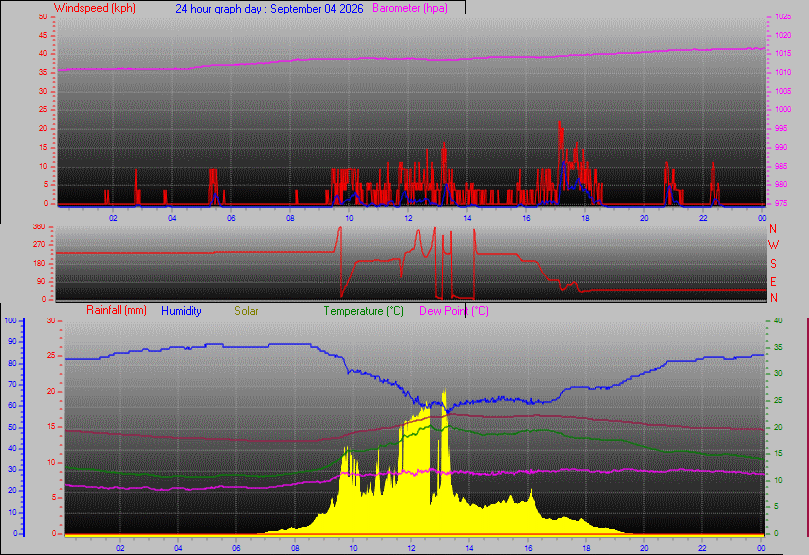
Task: Select the 90 value on blue humidity axis
Action: coord(12,341)
